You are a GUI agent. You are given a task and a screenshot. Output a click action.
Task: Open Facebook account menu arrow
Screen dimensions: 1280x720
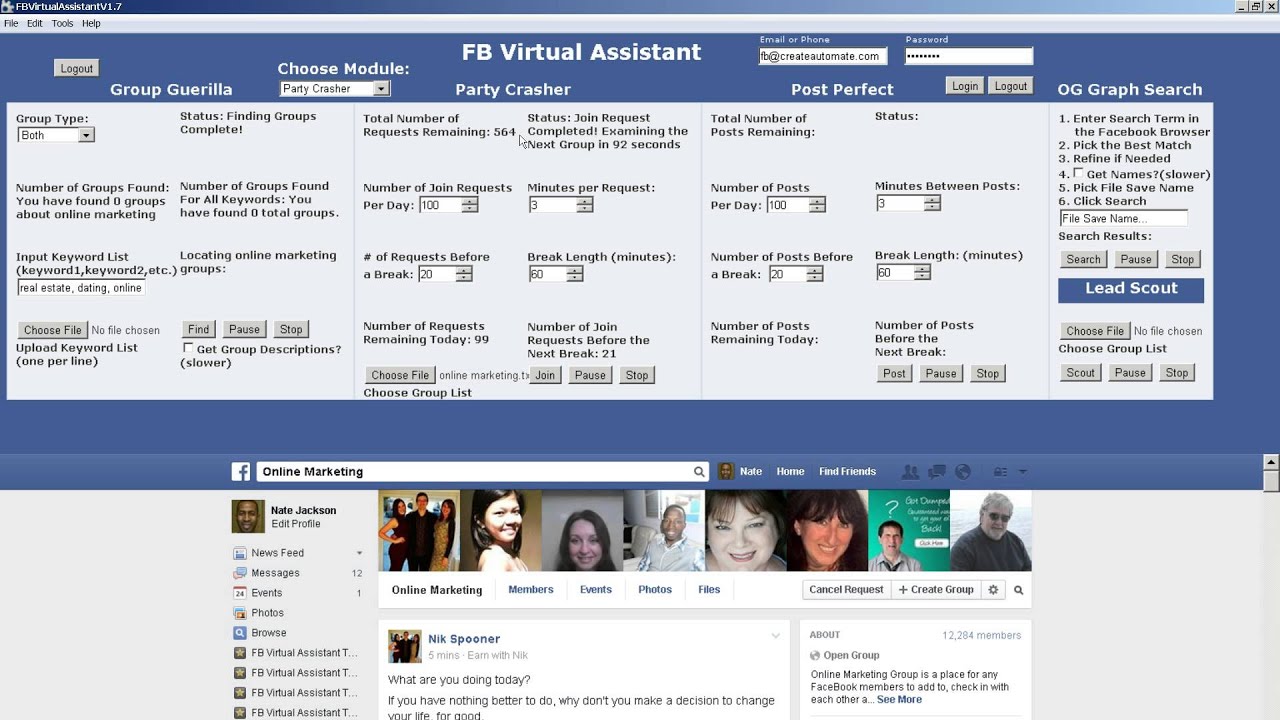[1022, 472]
